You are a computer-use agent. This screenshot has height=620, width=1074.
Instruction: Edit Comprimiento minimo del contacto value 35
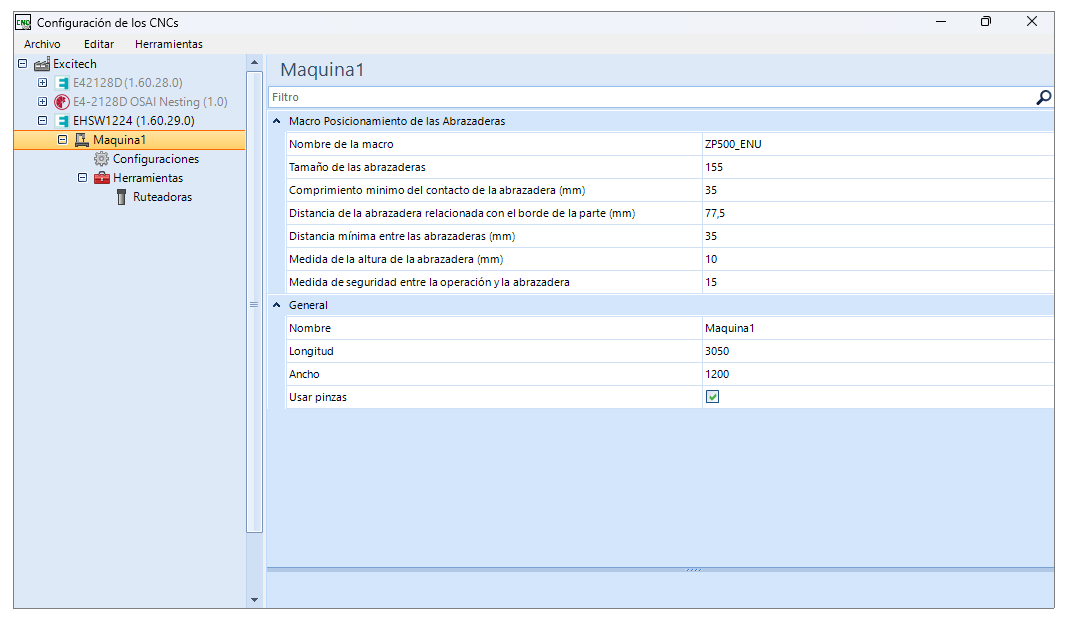pos(877,190)
